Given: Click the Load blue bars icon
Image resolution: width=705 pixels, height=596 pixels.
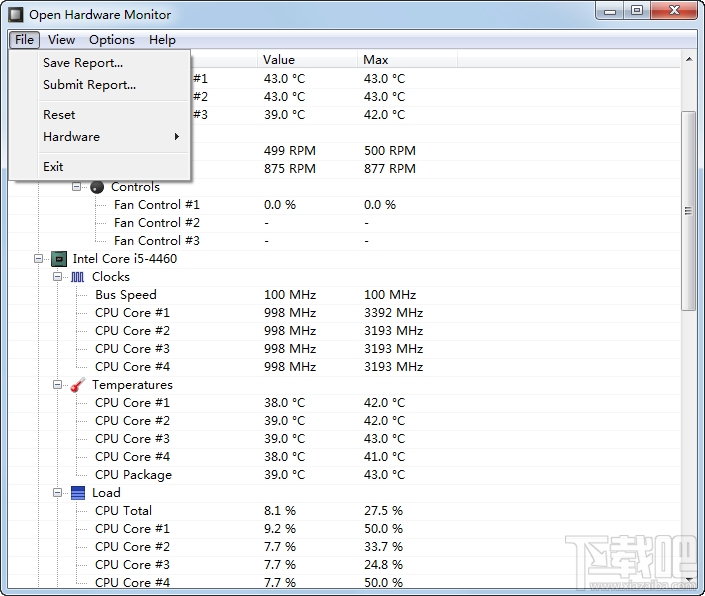Looking at the screenshot, I should pos(78,493).
